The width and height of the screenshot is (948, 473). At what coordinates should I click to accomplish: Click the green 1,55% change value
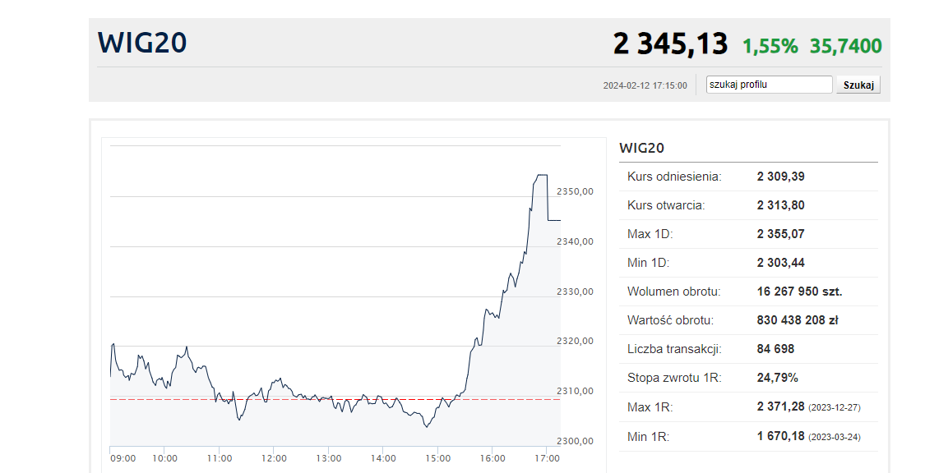[770, 46]
